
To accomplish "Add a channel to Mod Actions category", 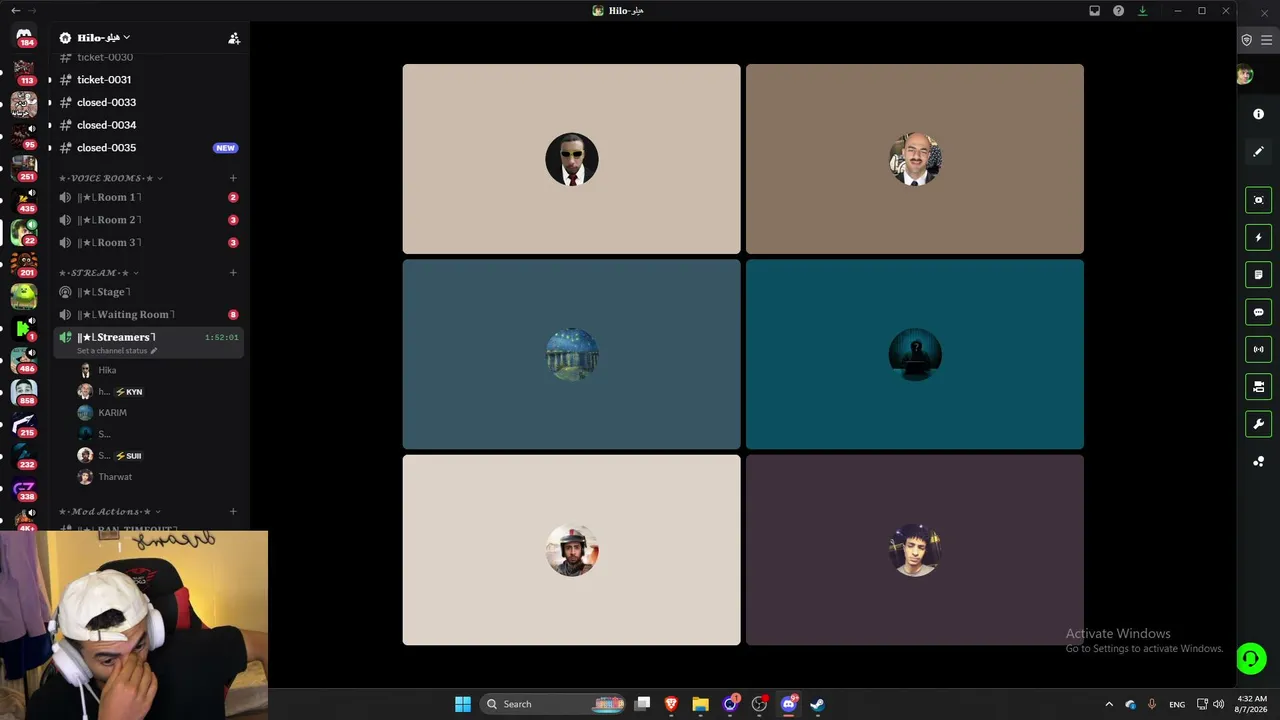I will 233,512.
